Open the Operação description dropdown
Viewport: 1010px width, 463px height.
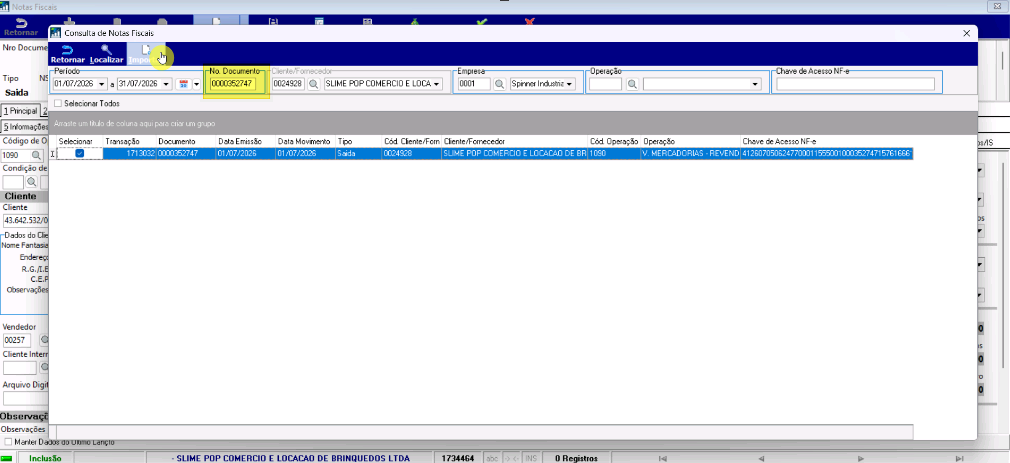tap(755, 84)
